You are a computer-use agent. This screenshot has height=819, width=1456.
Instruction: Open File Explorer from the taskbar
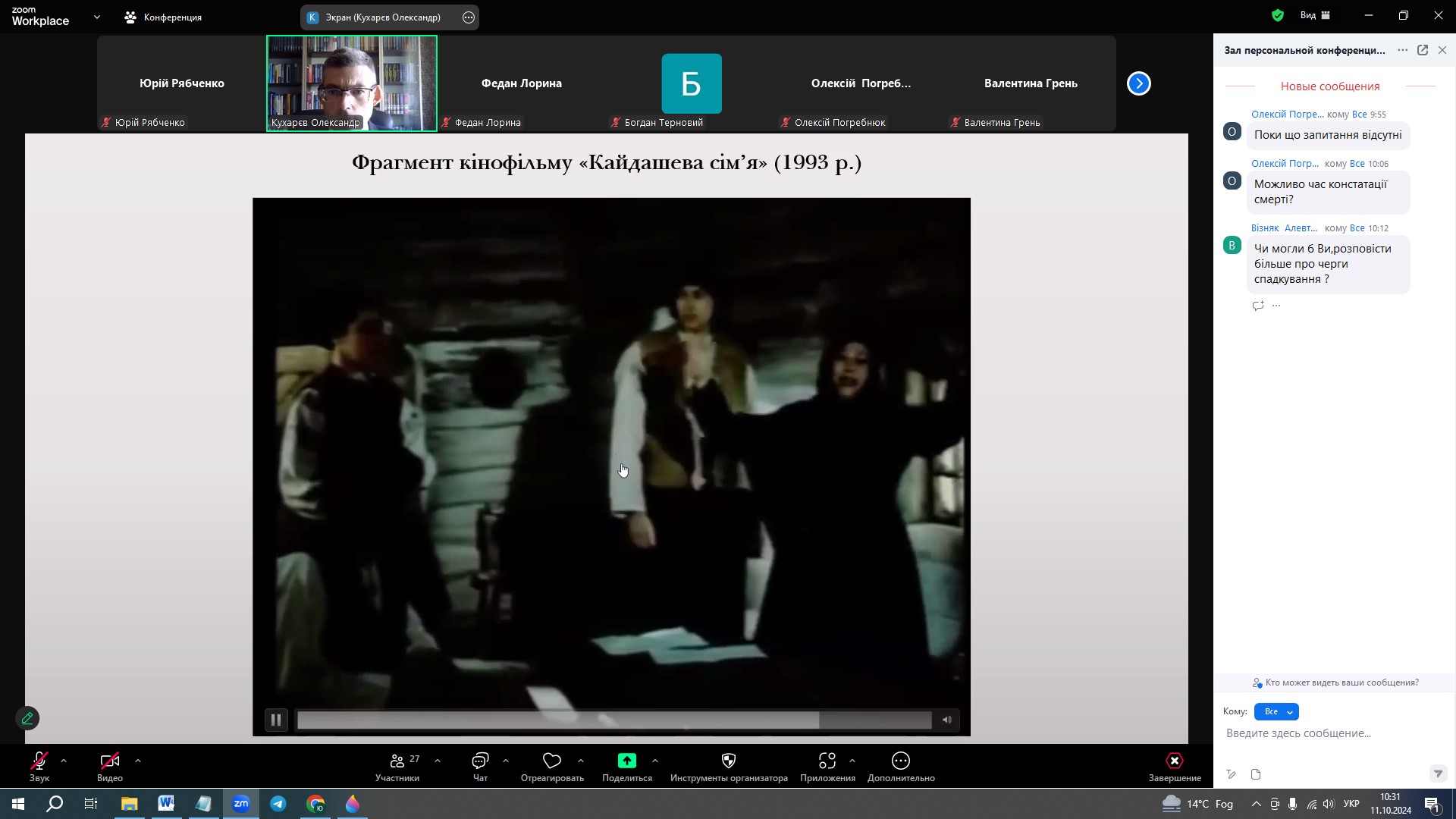pyautogui.click(x=129, y=804)
